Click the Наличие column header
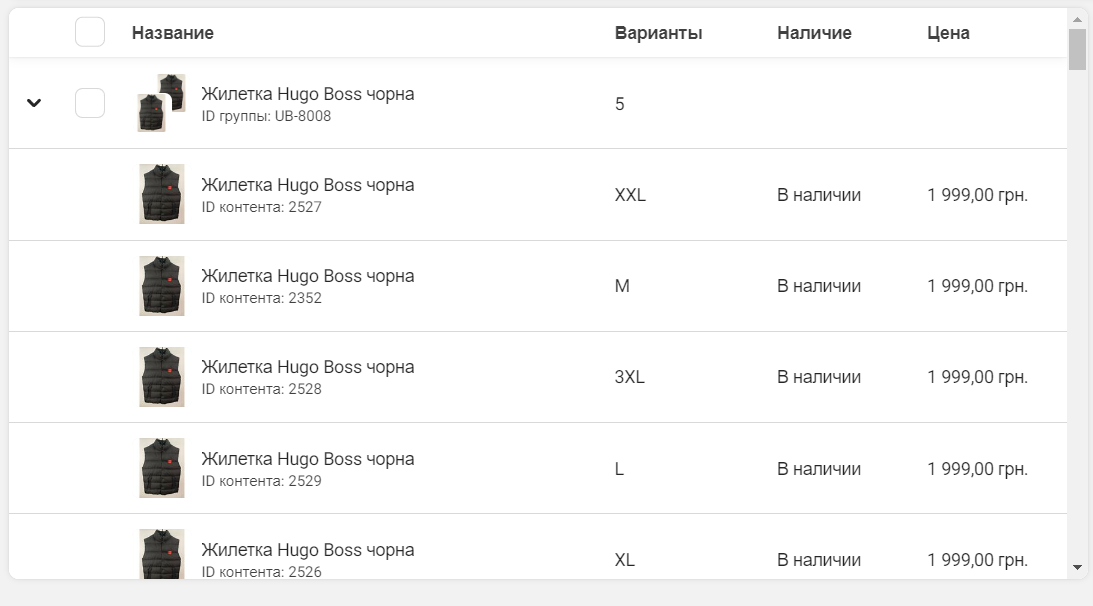The image size is (1093, 606). [814, 33]
